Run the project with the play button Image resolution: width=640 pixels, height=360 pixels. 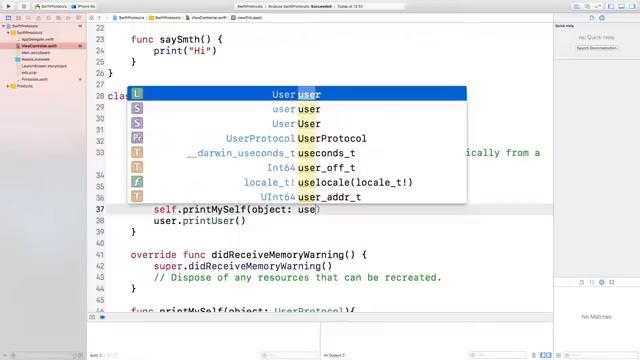8,6
